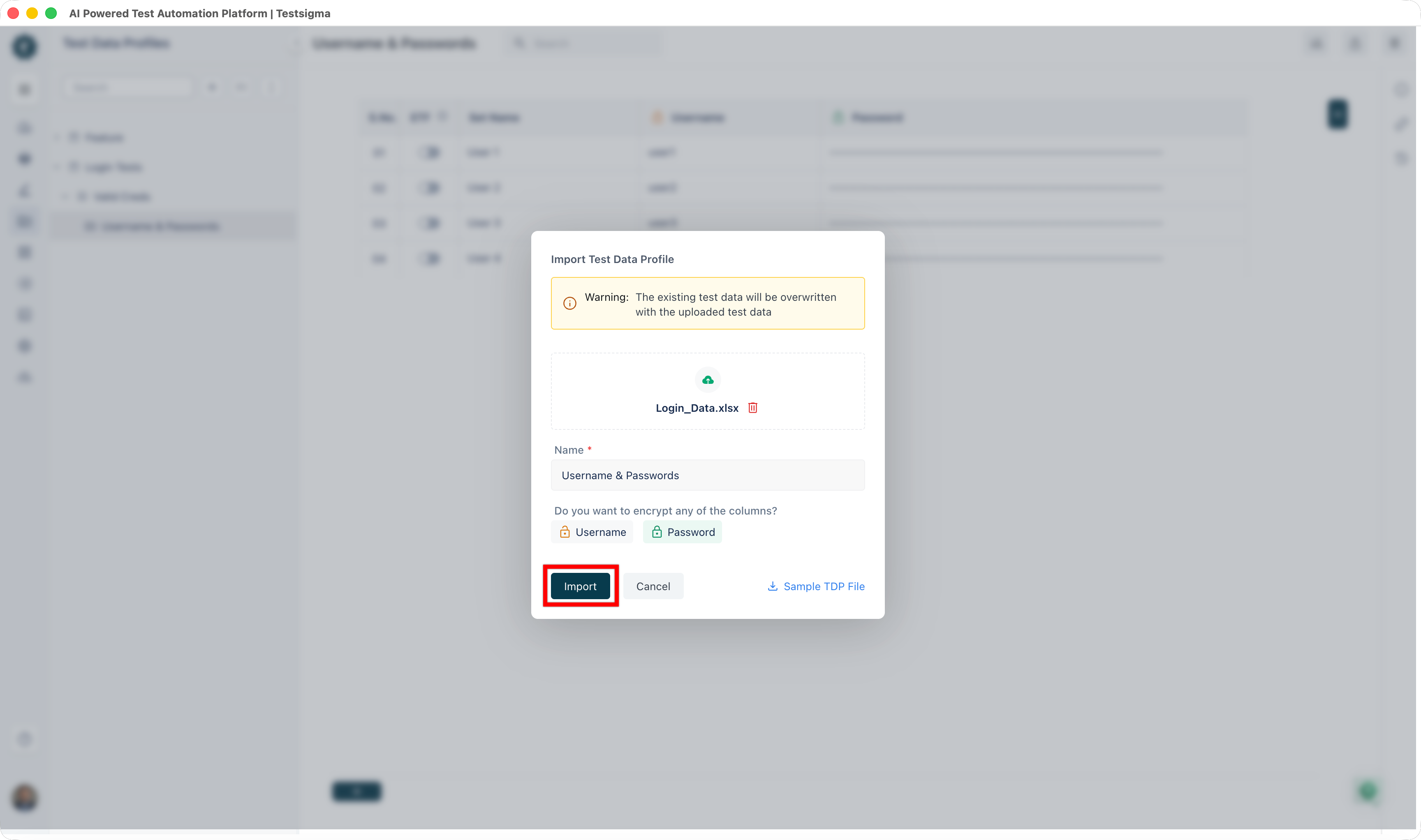Click the cloud upload icon
This screenshot has width=1421, height=840.
click(x=707, y=380)
